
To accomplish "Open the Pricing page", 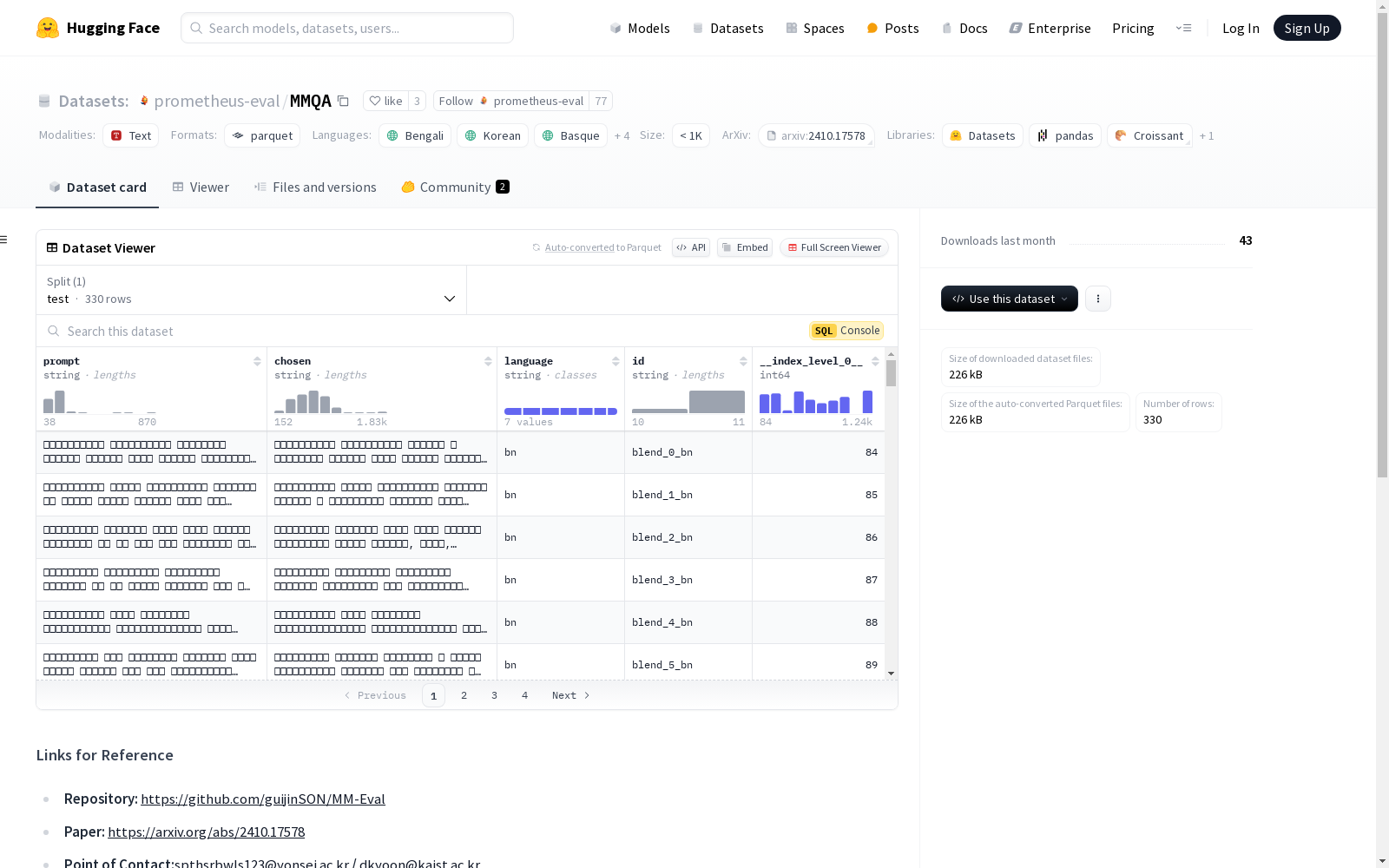I will (x=1133, y=28).
